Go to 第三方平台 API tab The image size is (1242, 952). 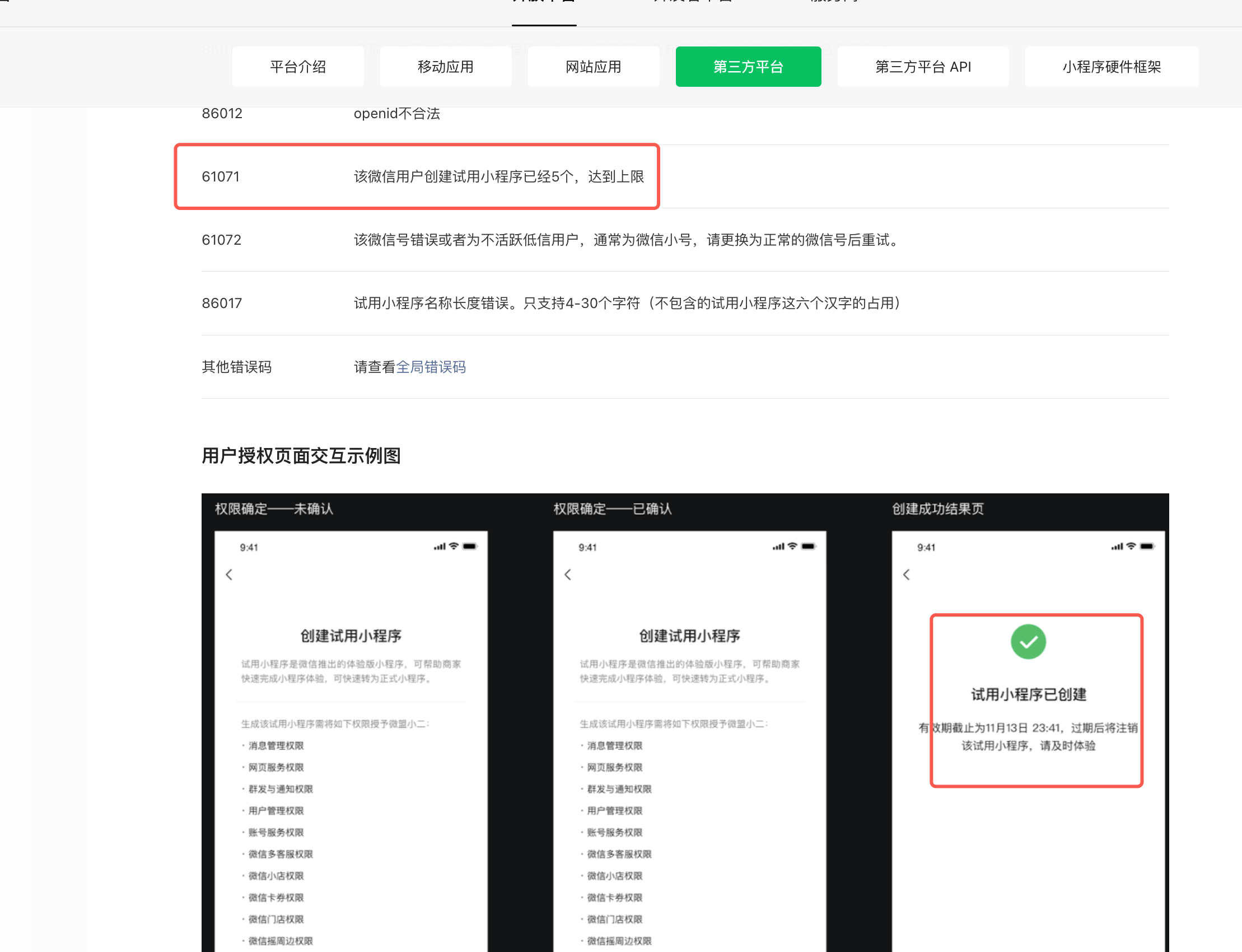point(922,67)
